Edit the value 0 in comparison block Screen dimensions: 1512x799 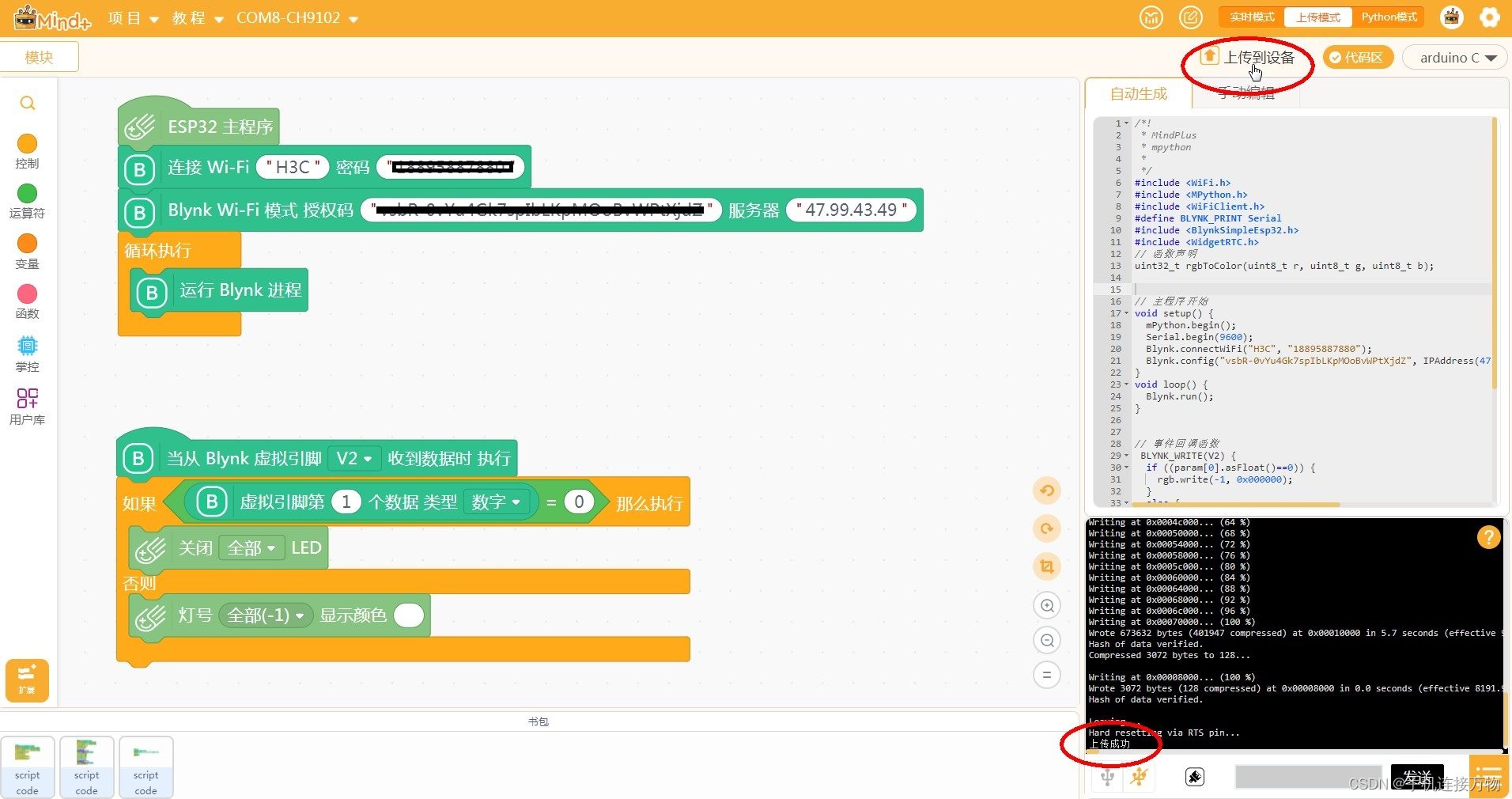579,502
